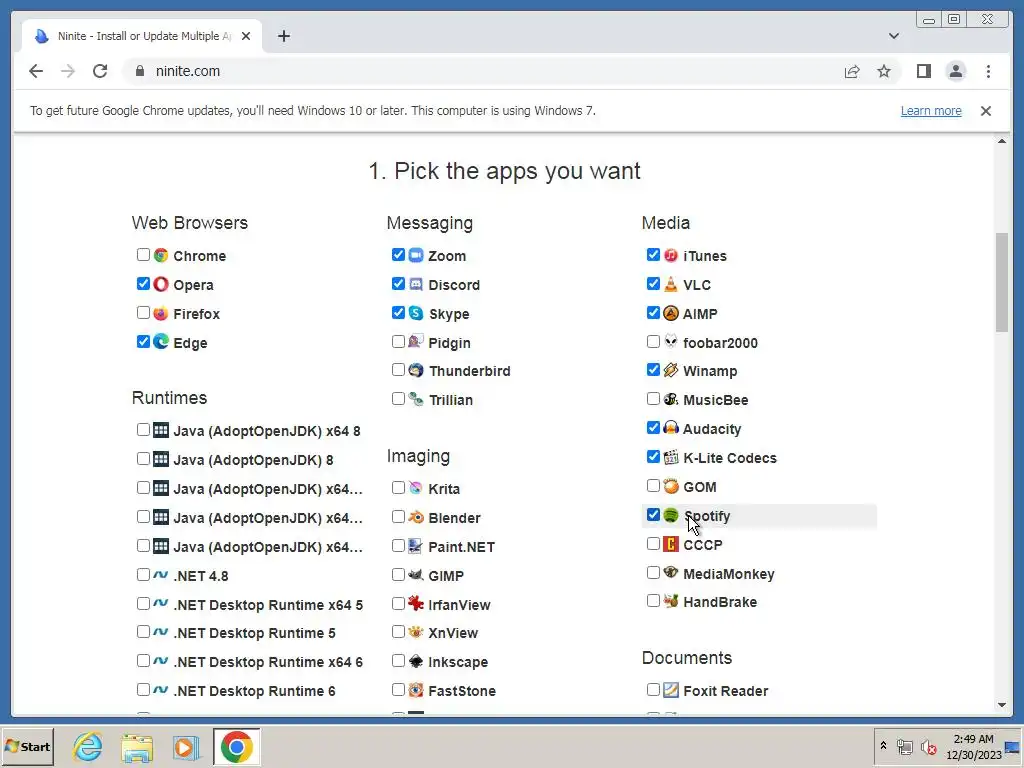Check the Foxit Reader checkbox
The image size is (1024, 768).
[653, 690]
